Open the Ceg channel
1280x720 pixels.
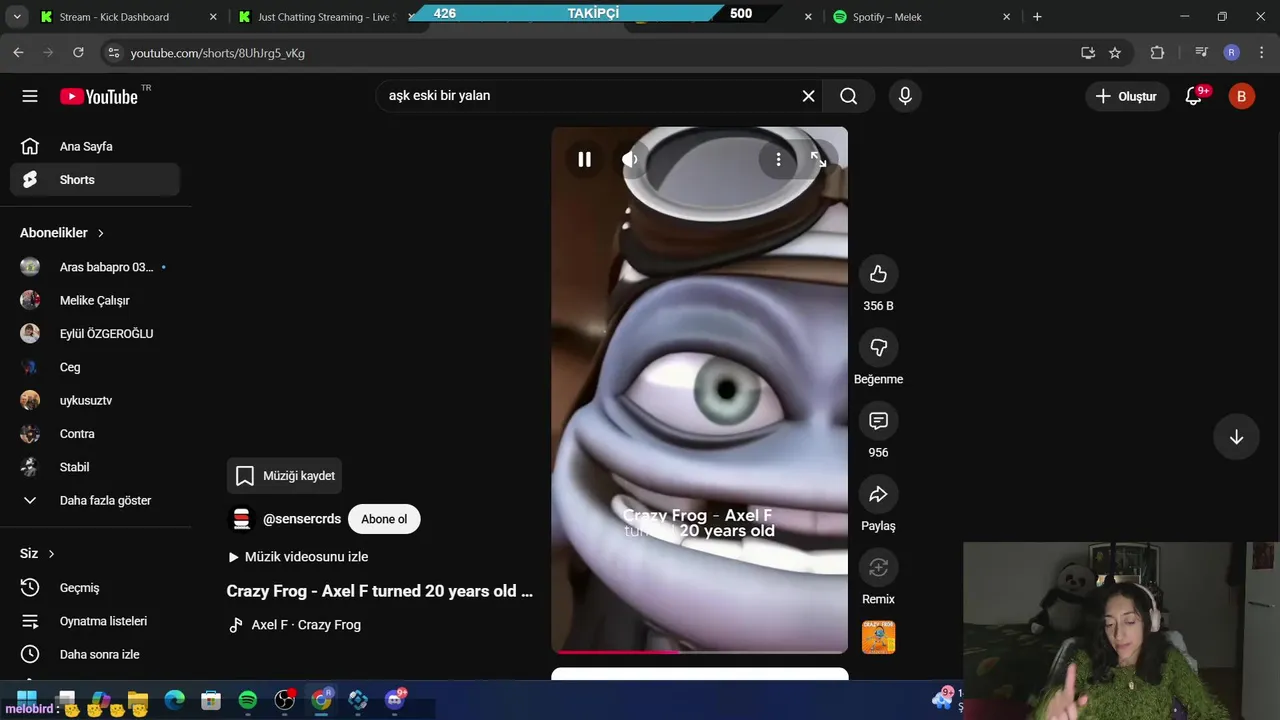(95, 367)
